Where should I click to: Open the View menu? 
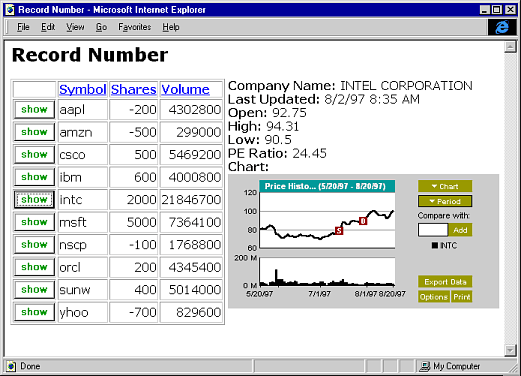click(75, 27)
